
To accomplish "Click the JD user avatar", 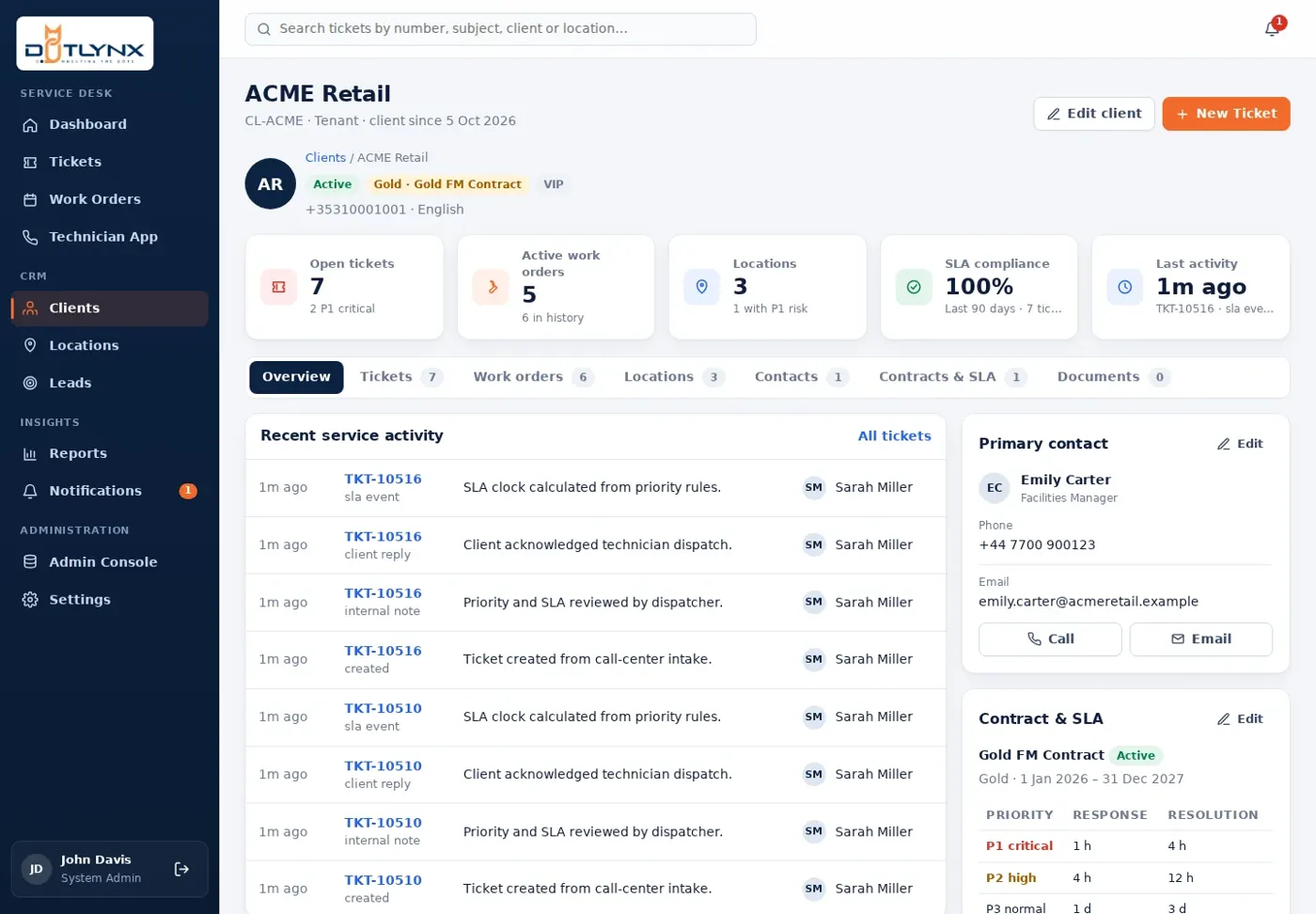I will click(x=37, y=870).
